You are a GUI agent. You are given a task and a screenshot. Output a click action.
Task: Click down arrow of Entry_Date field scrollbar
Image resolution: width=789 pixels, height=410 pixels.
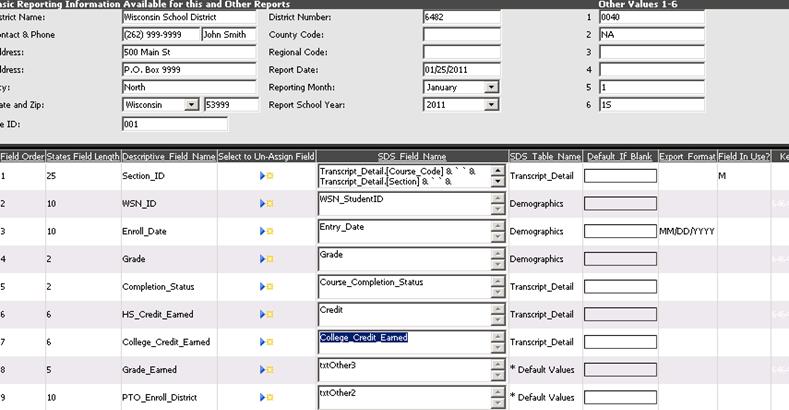(498, 237)
